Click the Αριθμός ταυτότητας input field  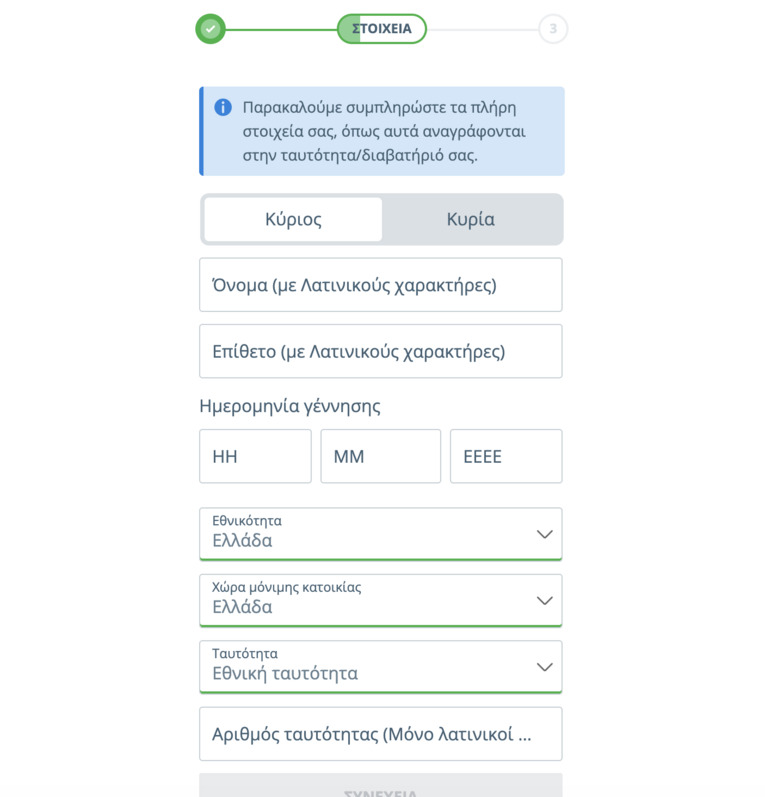(x=381, y=733)
